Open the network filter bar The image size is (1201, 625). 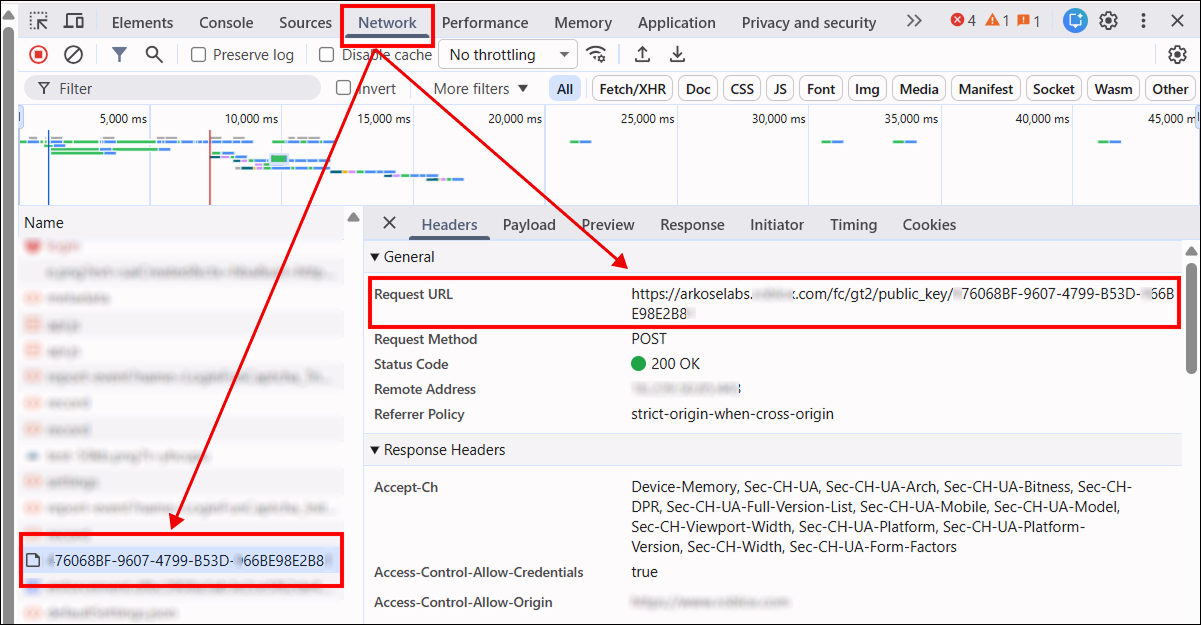pos(119,54)
